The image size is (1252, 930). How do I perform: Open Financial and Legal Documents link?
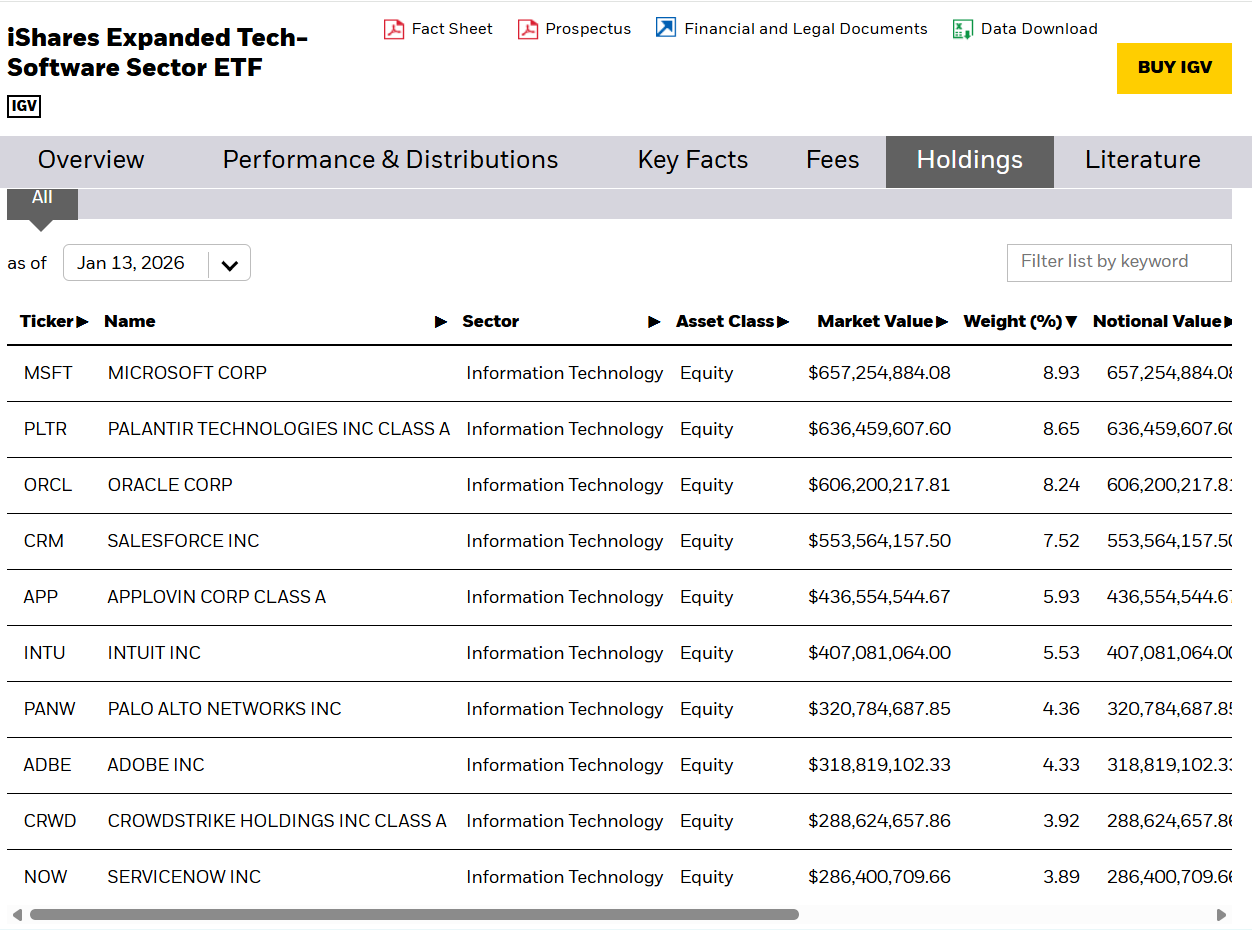pyautogui.click(x=806, y=29)
